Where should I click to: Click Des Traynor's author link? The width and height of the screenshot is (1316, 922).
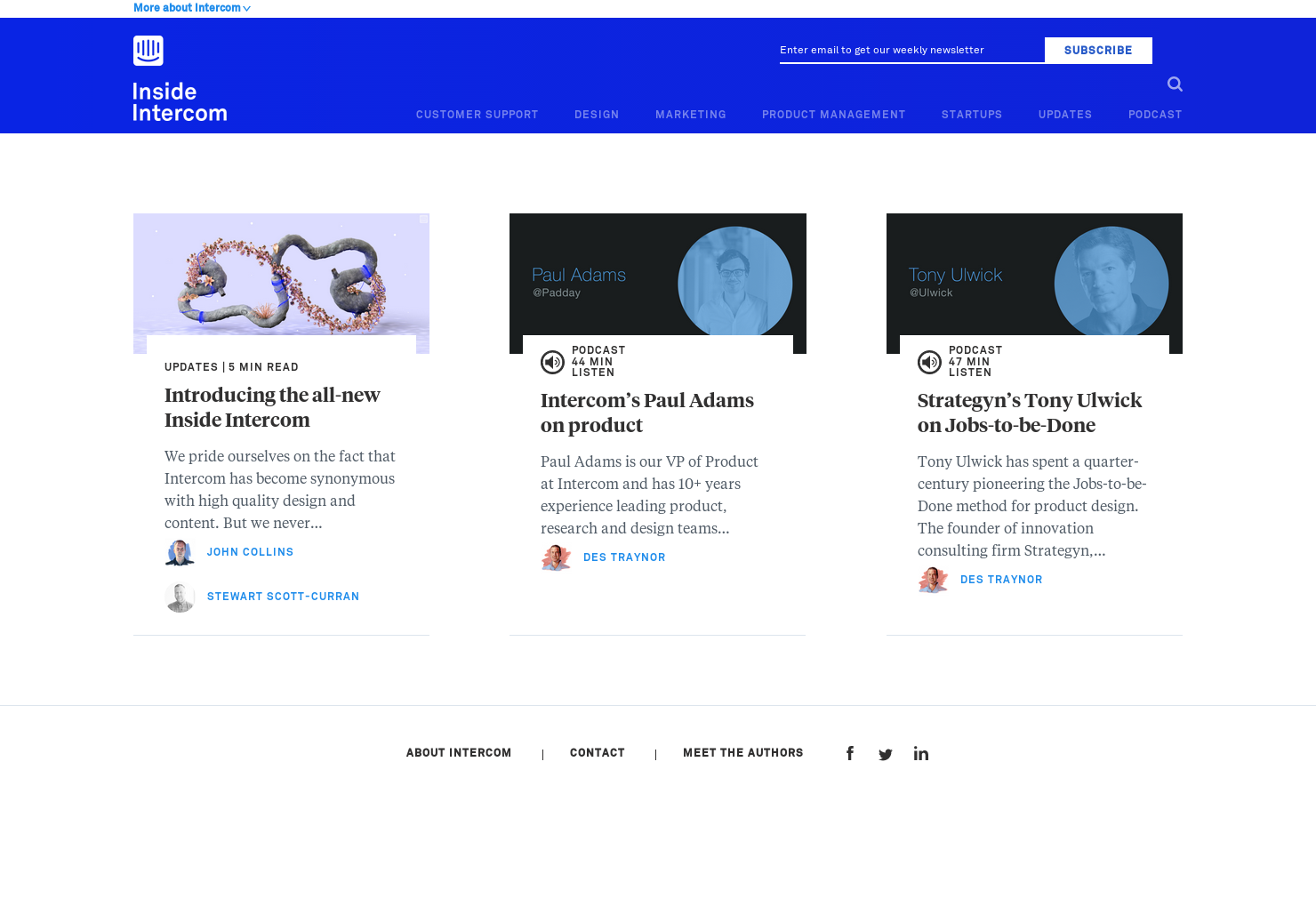pos(624,557)
